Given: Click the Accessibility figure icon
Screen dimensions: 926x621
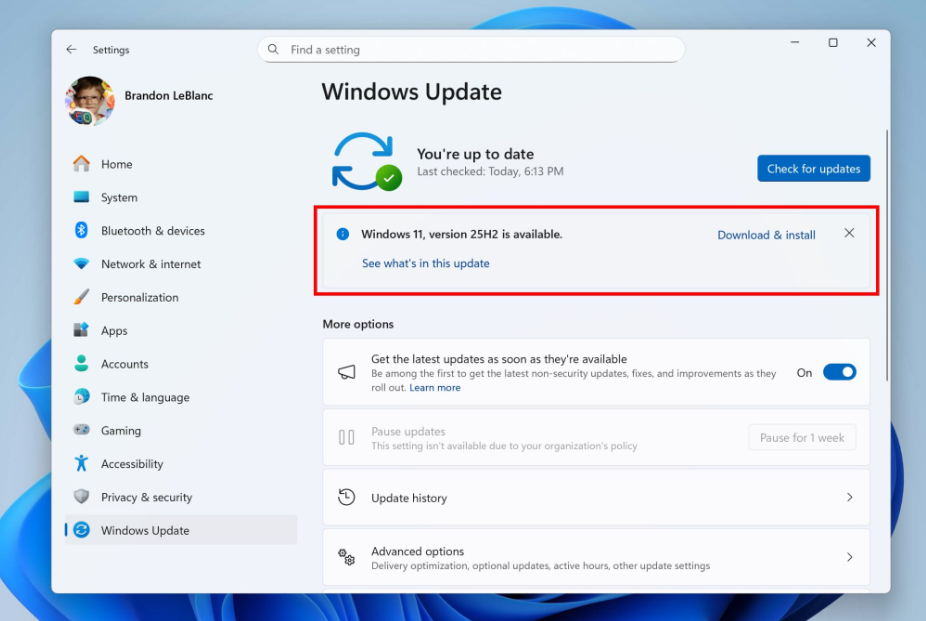Looking at the screenshot, I should pos(82,464).
